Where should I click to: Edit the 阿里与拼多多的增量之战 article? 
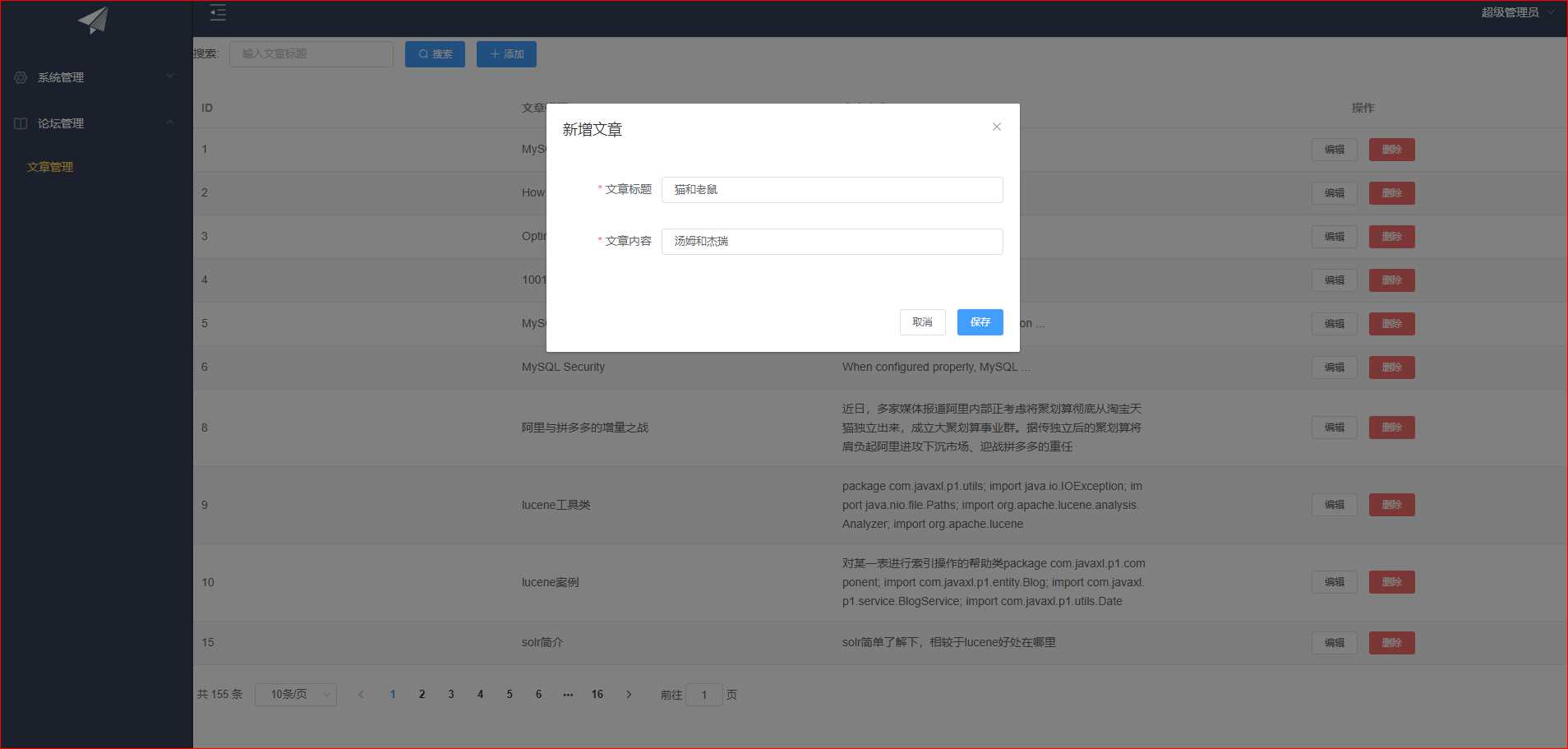click(1334, 428)
